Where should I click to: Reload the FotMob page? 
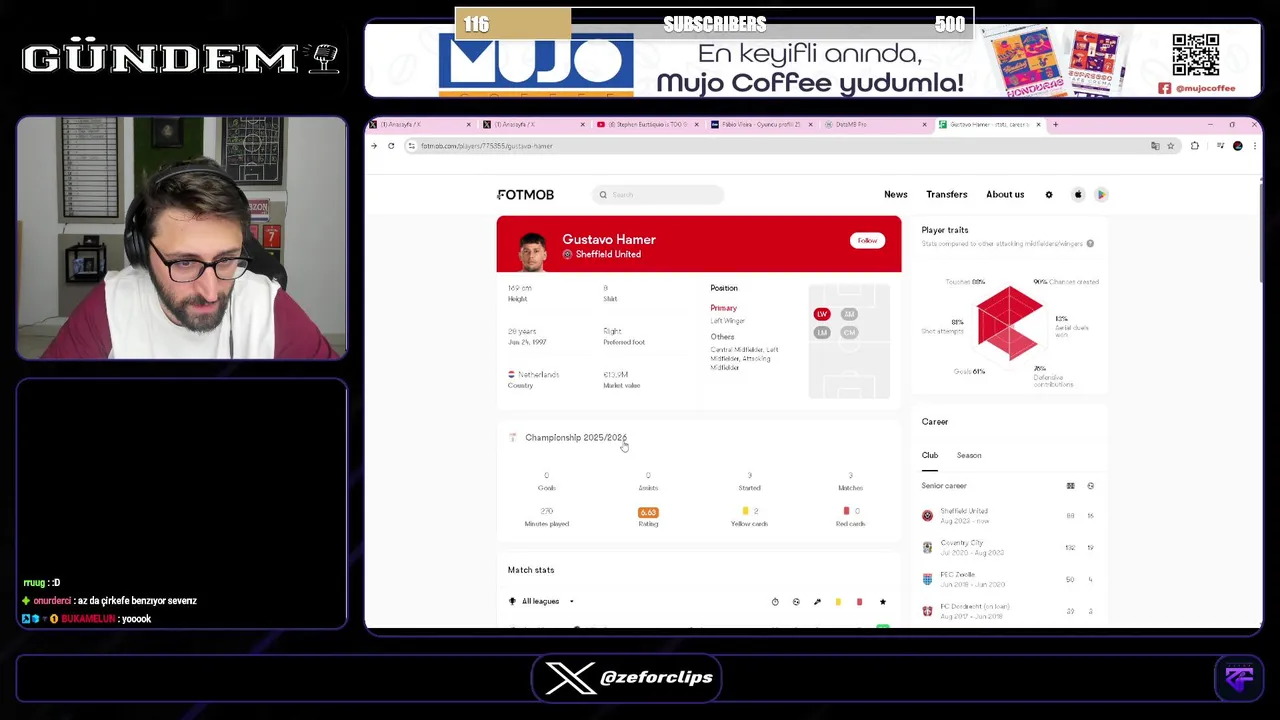pos(391,146)
